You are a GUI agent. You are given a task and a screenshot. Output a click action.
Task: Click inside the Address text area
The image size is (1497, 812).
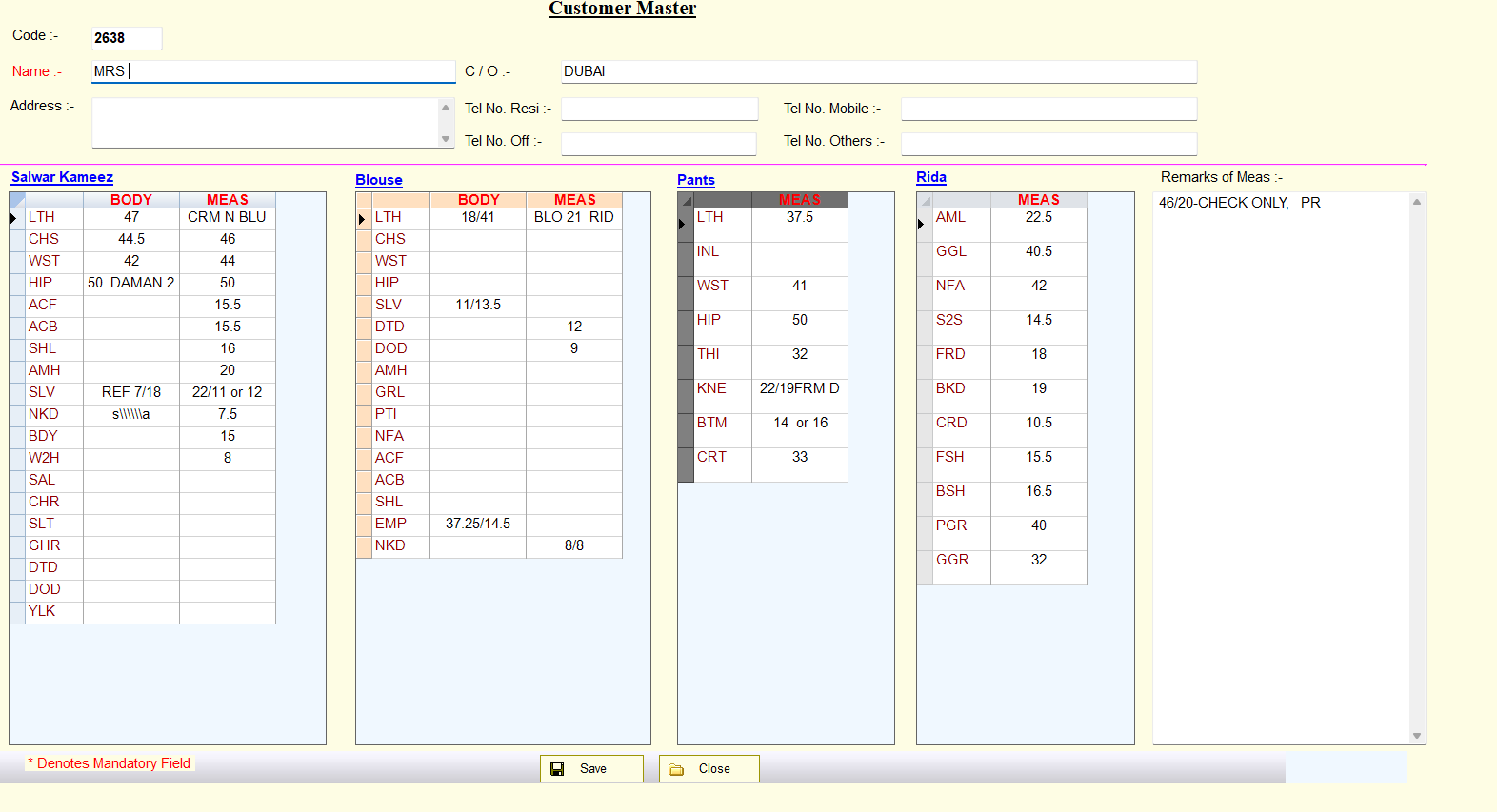pyautogui.click(x=265, y=123)
